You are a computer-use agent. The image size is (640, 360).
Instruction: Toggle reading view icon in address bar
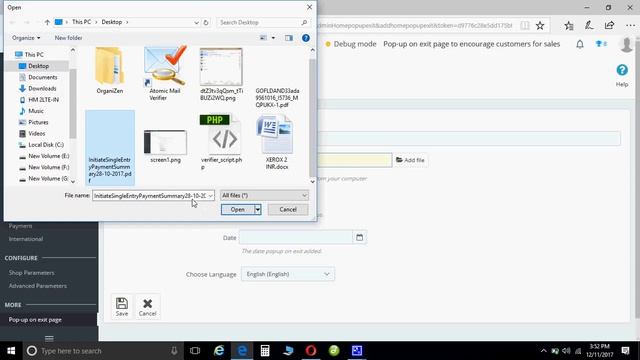524,26
